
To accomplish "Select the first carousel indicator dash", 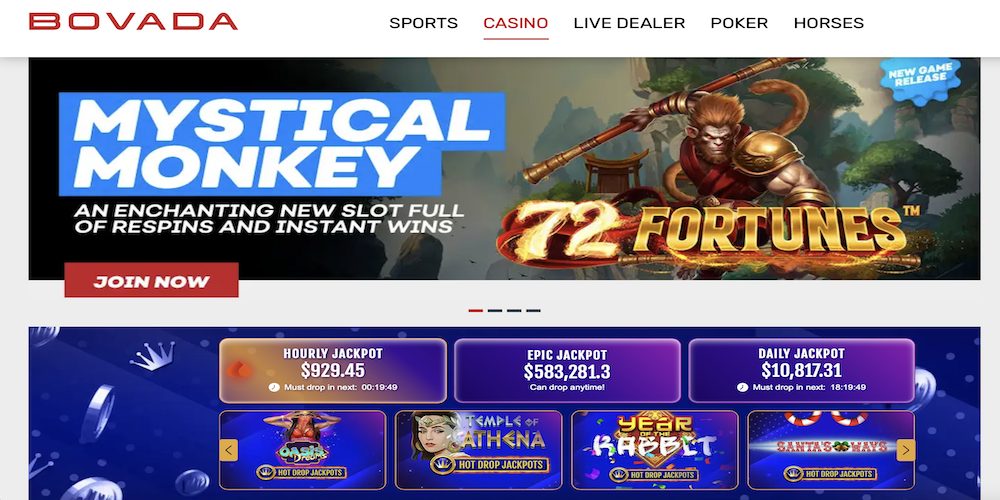I will point(475,311).
